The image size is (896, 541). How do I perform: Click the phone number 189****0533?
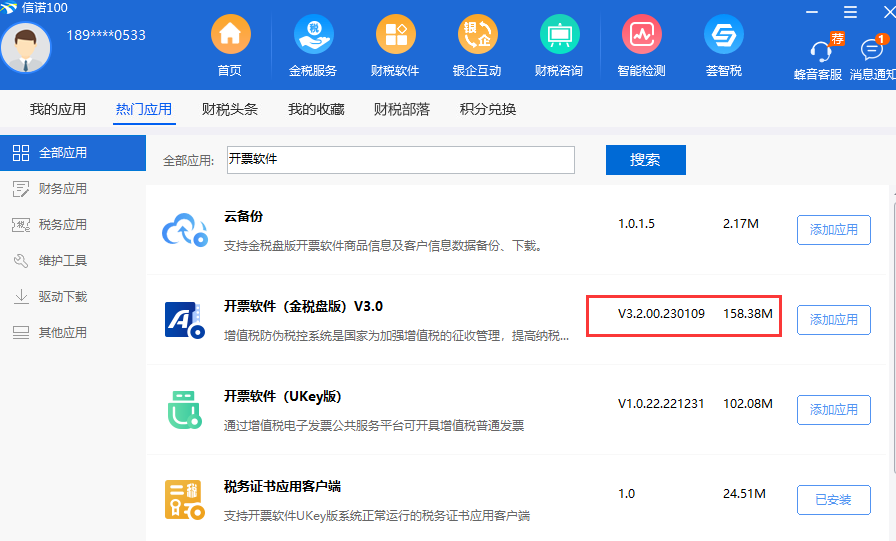point(106,35)
